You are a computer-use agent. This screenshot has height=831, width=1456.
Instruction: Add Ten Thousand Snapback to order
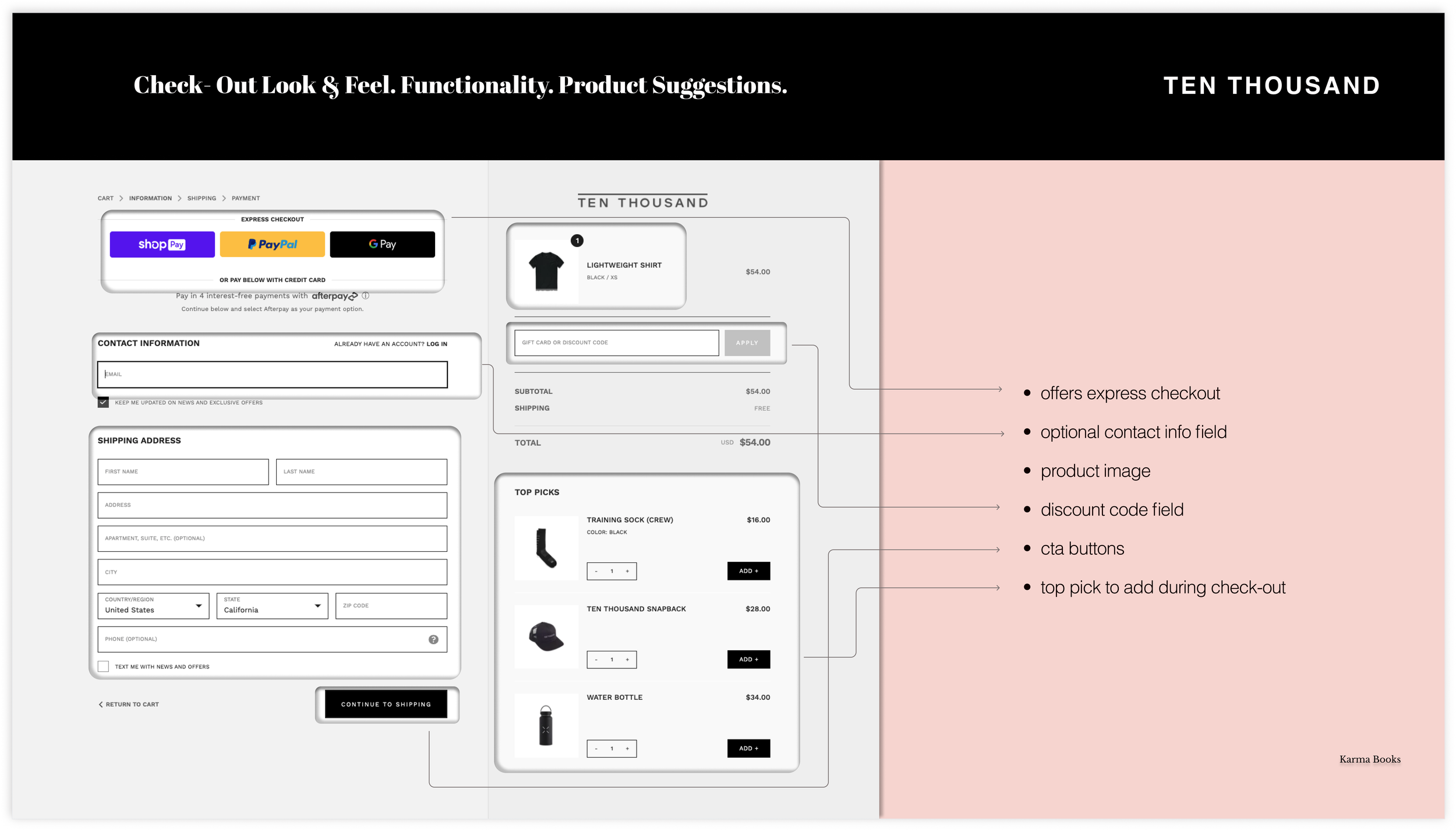pos(748,659)
